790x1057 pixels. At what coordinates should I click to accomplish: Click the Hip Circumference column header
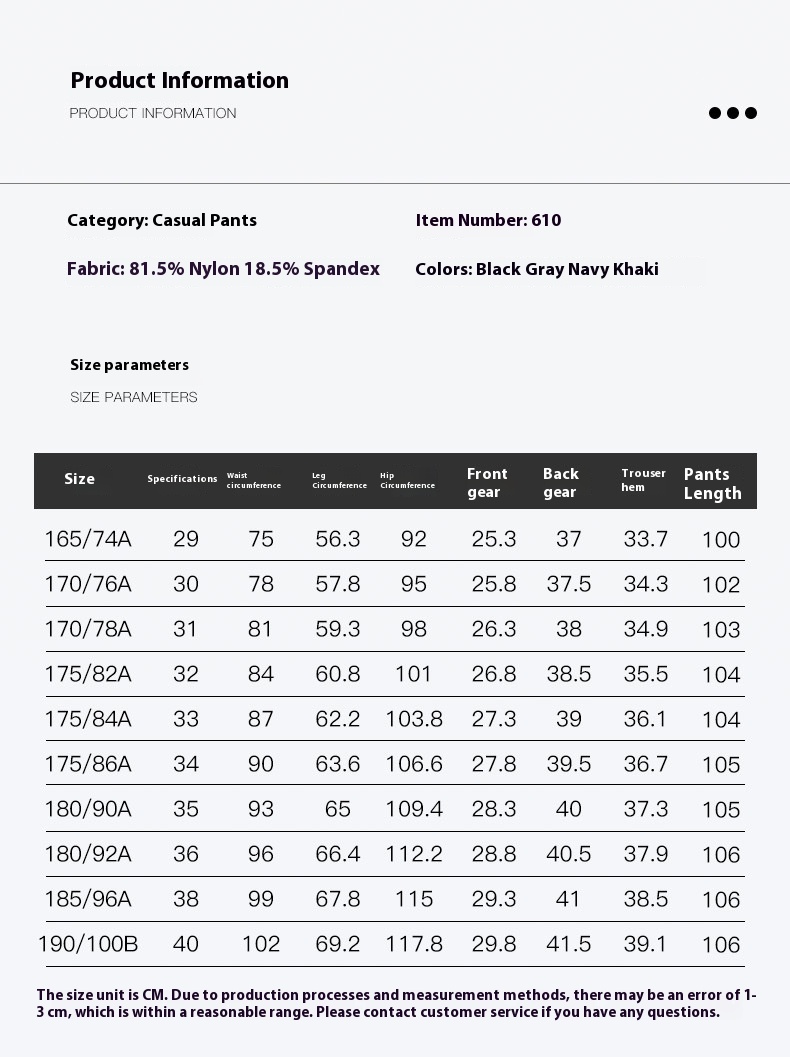click(x=407, y=481)
